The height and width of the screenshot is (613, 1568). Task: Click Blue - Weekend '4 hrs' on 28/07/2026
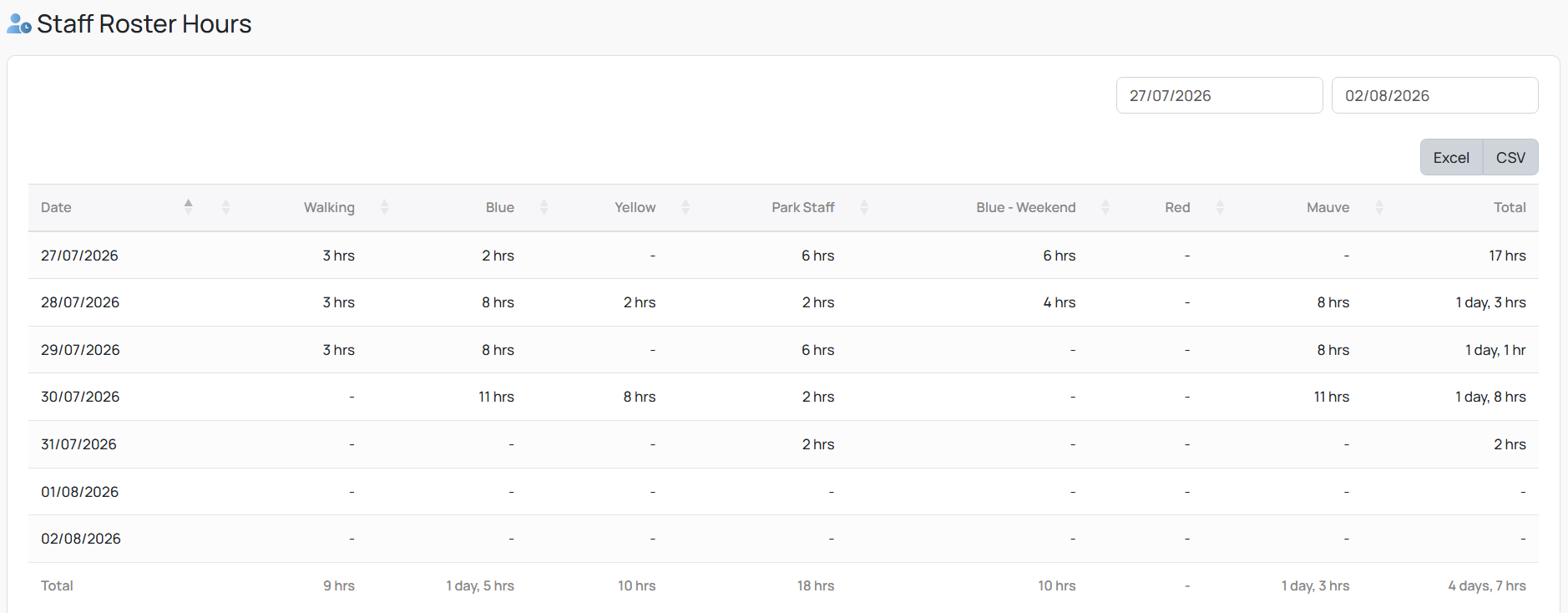(x=1059, y=302)
